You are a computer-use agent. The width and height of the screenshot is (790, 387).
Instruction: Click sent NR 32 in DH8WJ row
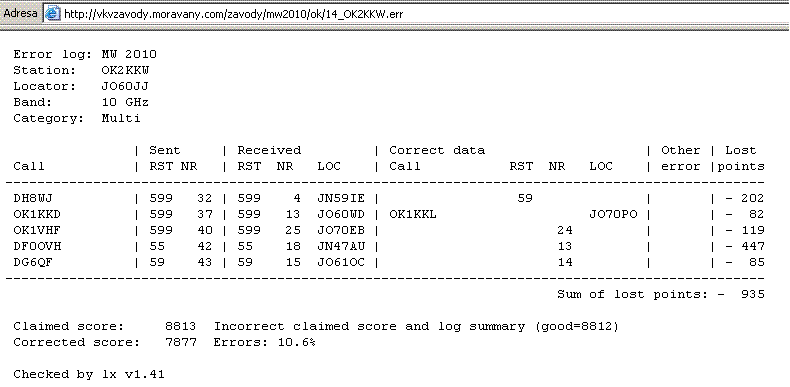tap(205, 198)
